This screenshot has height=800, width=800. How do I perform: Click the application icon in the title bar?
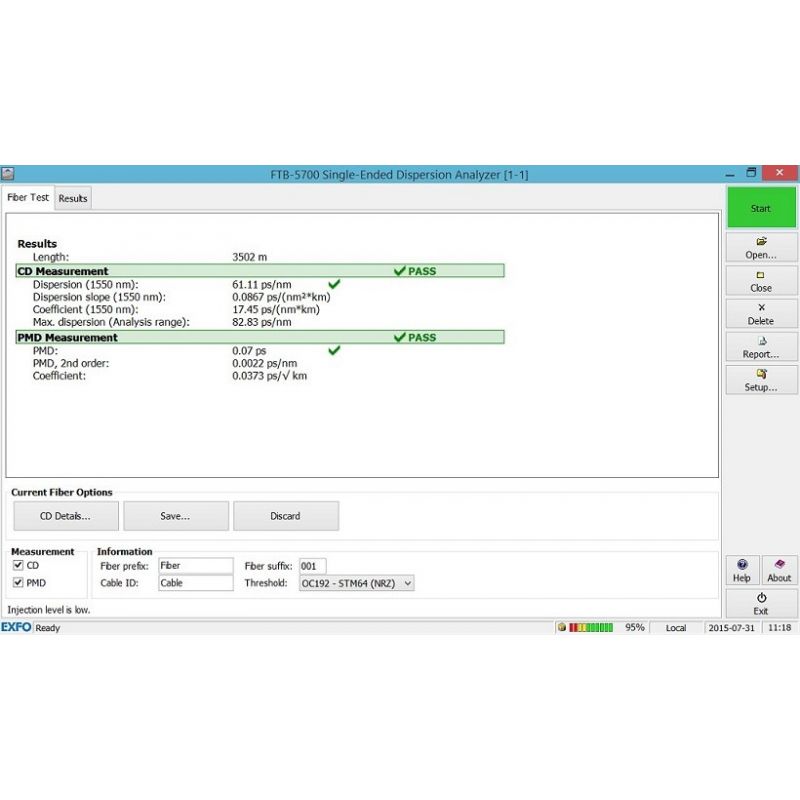tap(7, 174)
